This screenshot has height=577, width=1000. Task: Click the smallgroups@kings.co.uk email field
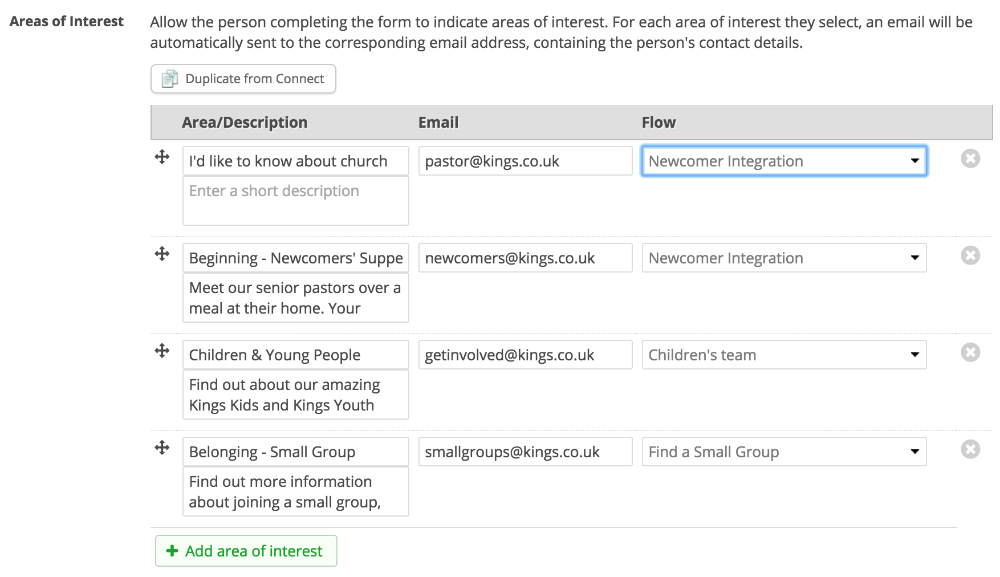pos(525,452)
